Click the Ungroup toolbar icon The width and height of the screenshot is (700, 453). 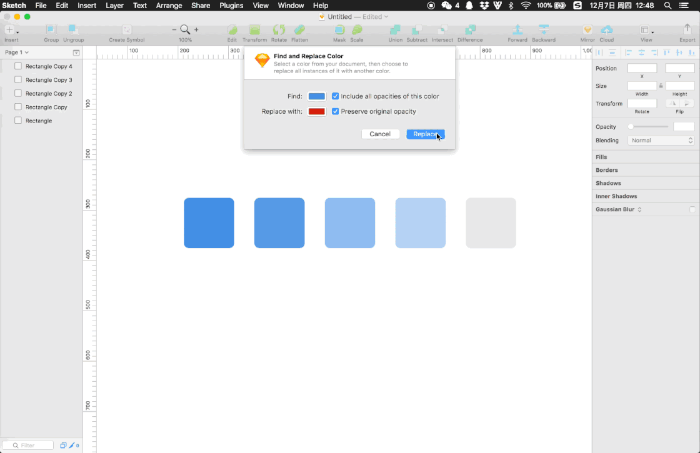pyautogui.click(x=73, y=30)
